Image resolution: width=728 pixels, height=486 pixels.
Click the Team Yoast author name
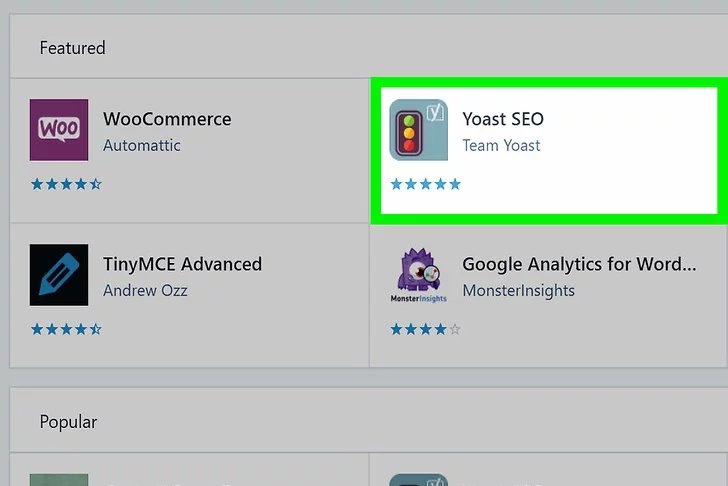tap(501, 146)
